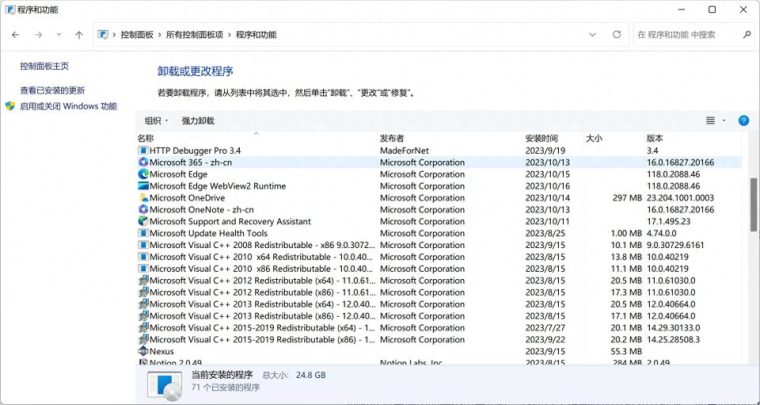The width and height of the screenshot is (760, 405).
Task: Click the Edge WebView2 Runtime icon
Action: click(x=143, y=186)
